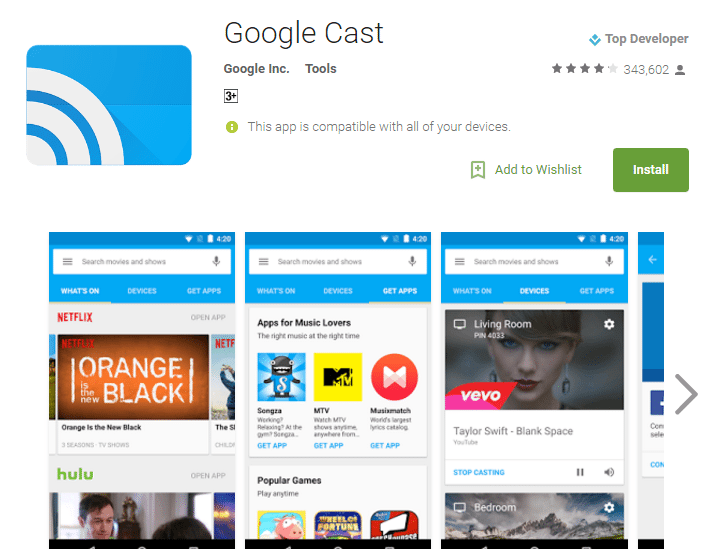Click the pause button under Blank Space
Screen dimensions: 705x557
(x=580, y=472)
